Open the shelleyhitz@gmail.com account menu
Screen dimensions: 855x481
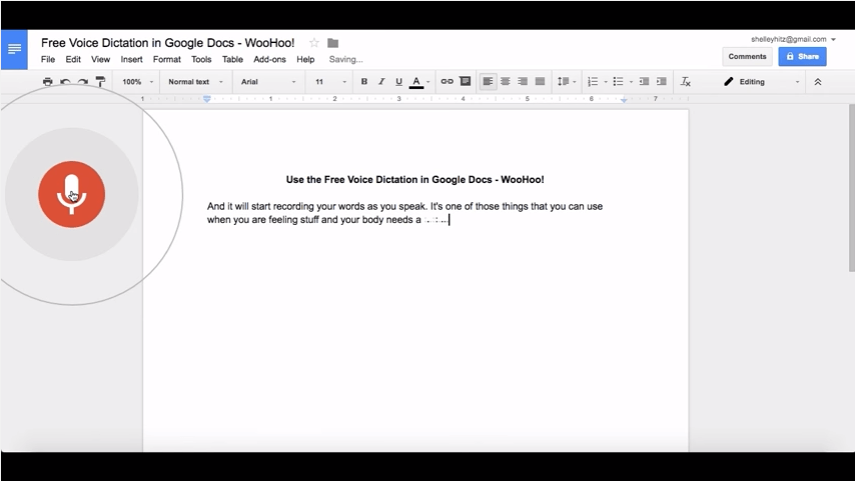tap(793, 39)
